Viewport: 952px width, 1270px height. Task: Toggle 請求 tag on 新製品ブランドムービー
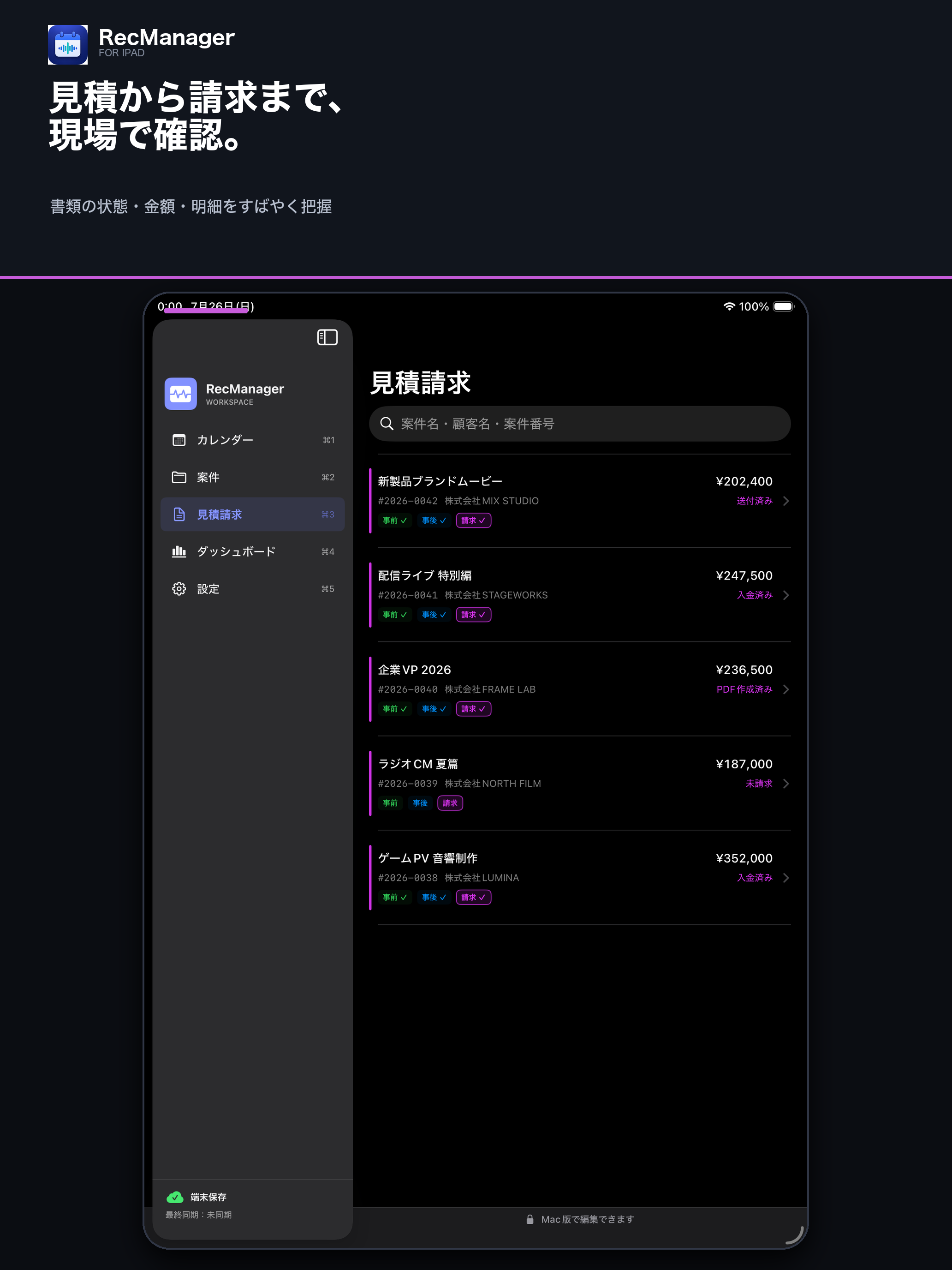[x=473, y=520]
